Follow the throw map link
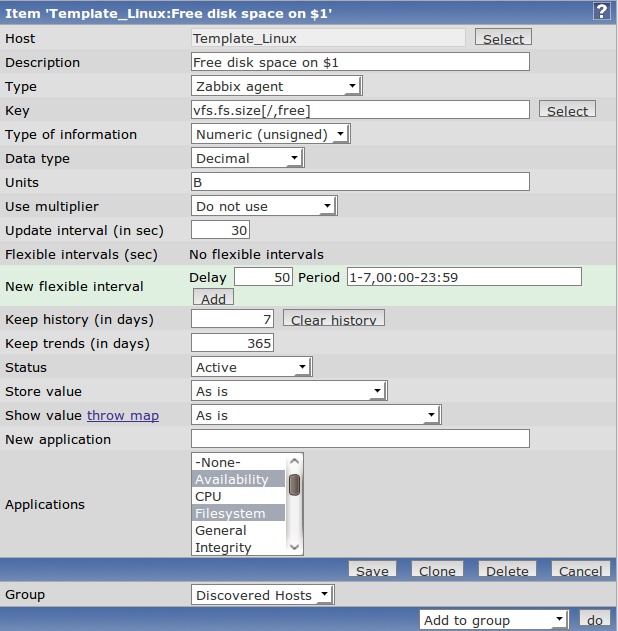This screenshot has height=631, width=618. click(x=123, y=415)
